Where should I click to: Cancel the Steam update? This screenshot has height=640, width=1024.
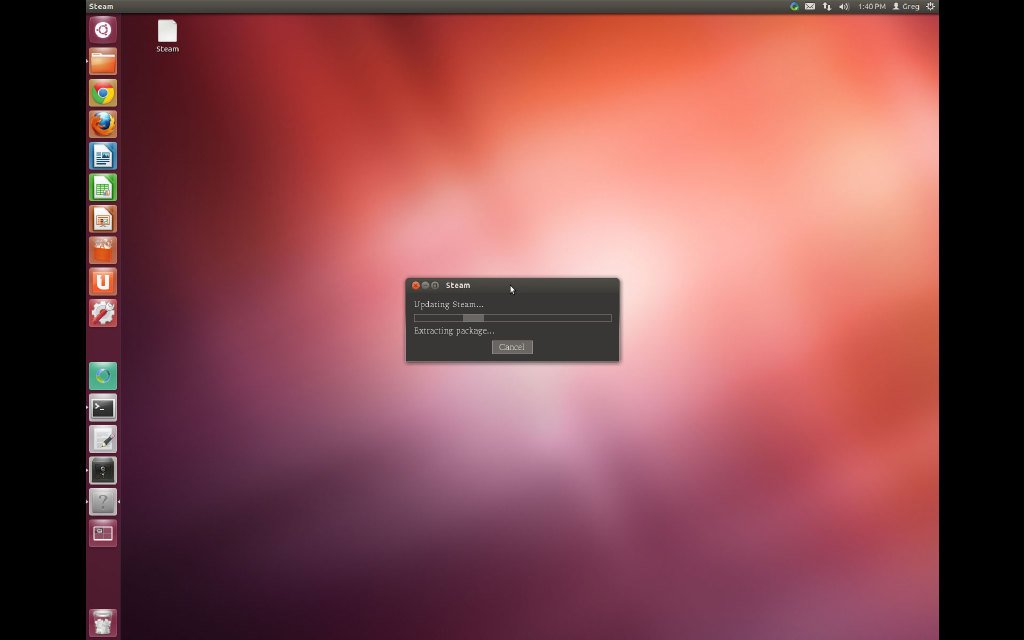coord(512,347)
